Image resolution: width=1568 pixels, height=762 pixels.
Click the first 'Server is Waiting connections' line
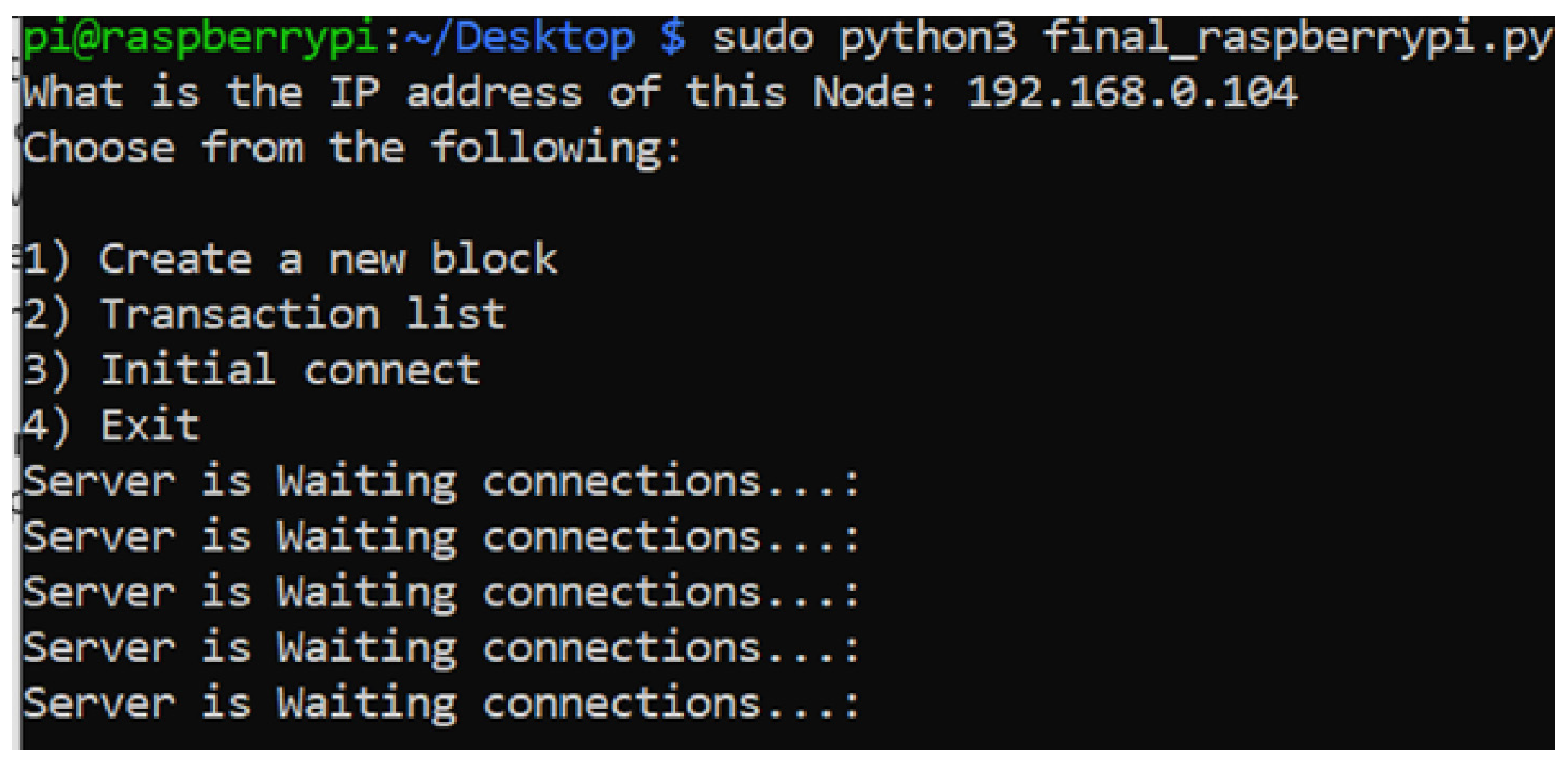click(441, 482)
